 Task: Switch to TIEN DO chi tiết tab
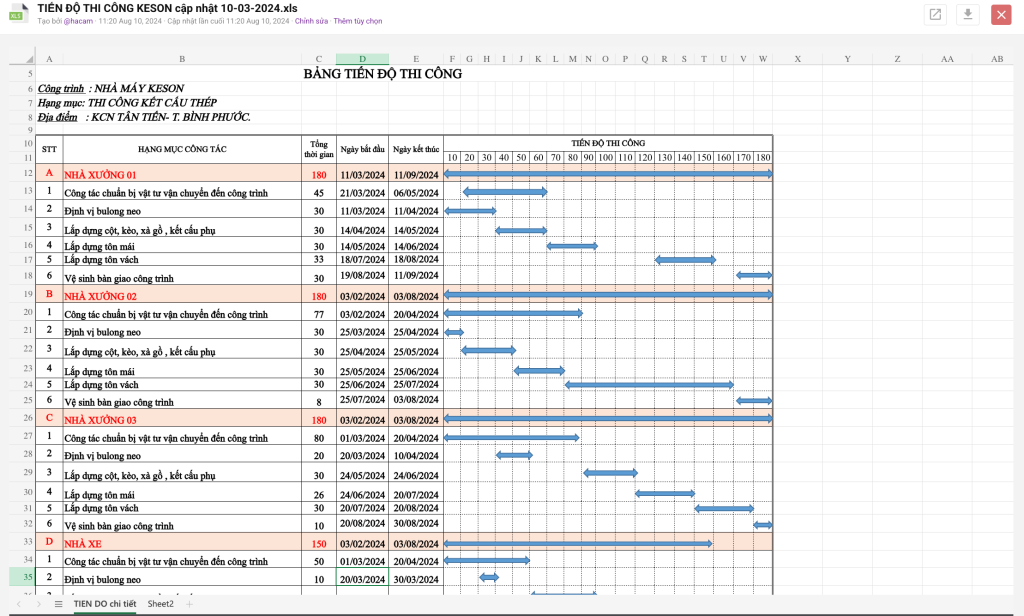coord(104,604)
